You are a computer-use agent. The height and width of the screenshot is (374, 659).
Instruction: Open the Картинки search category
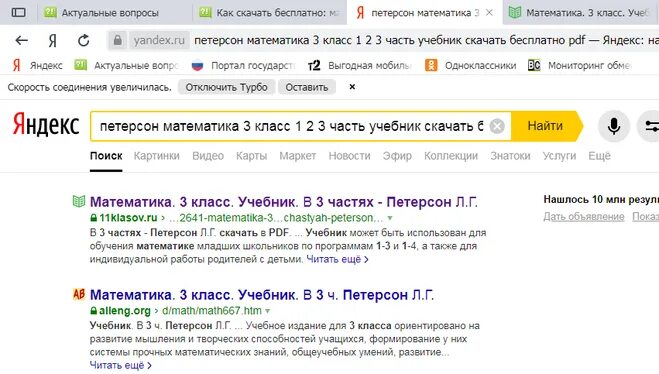(x=156, y=156)
